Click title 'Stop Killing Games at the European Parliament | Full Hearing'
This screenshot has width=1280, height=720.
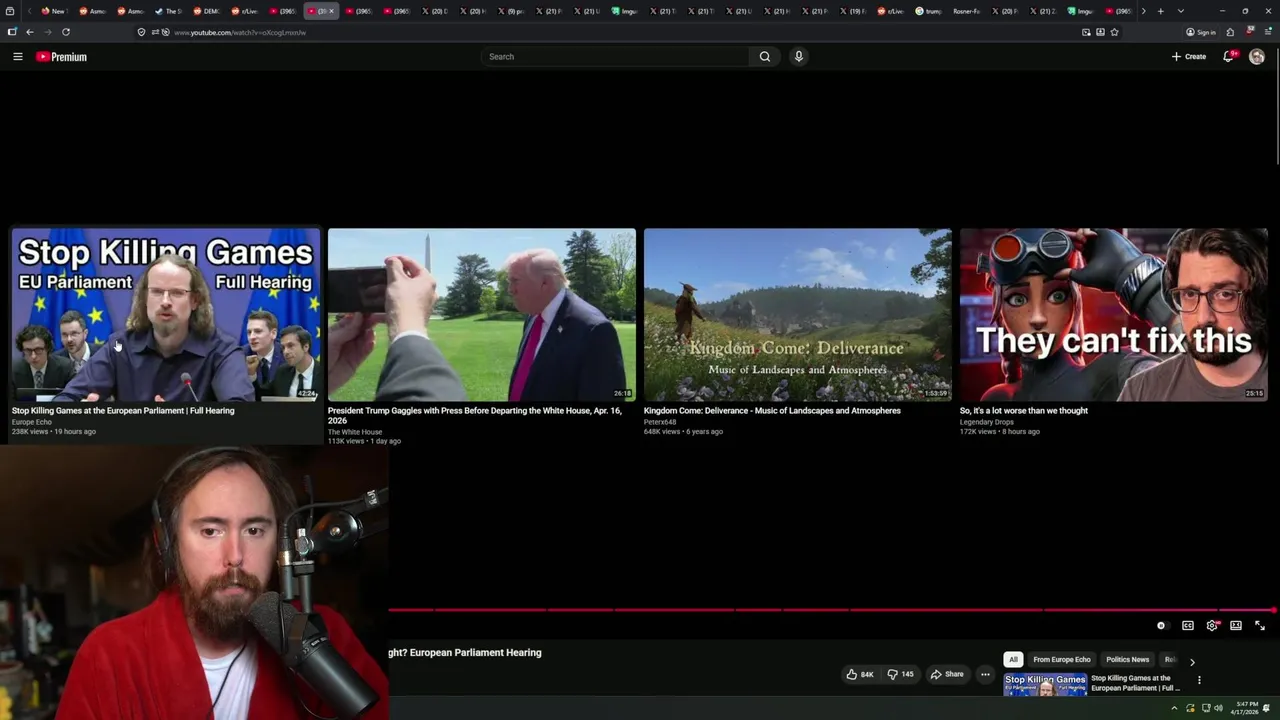[123, 411]
